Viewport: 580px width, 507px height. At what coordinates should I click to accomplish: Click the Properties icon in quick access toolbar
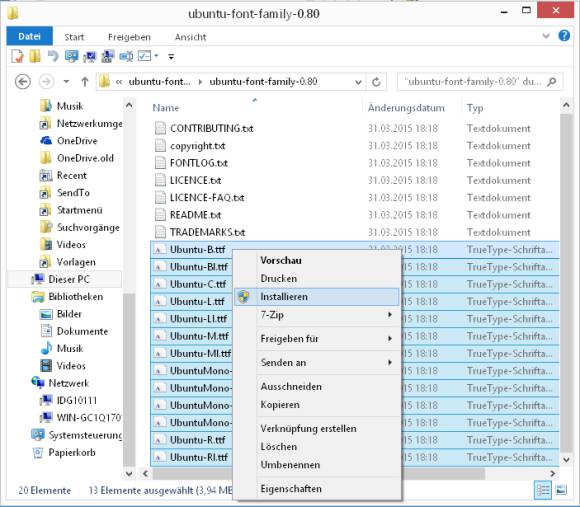pyautogui.click(x=17, y=56)
